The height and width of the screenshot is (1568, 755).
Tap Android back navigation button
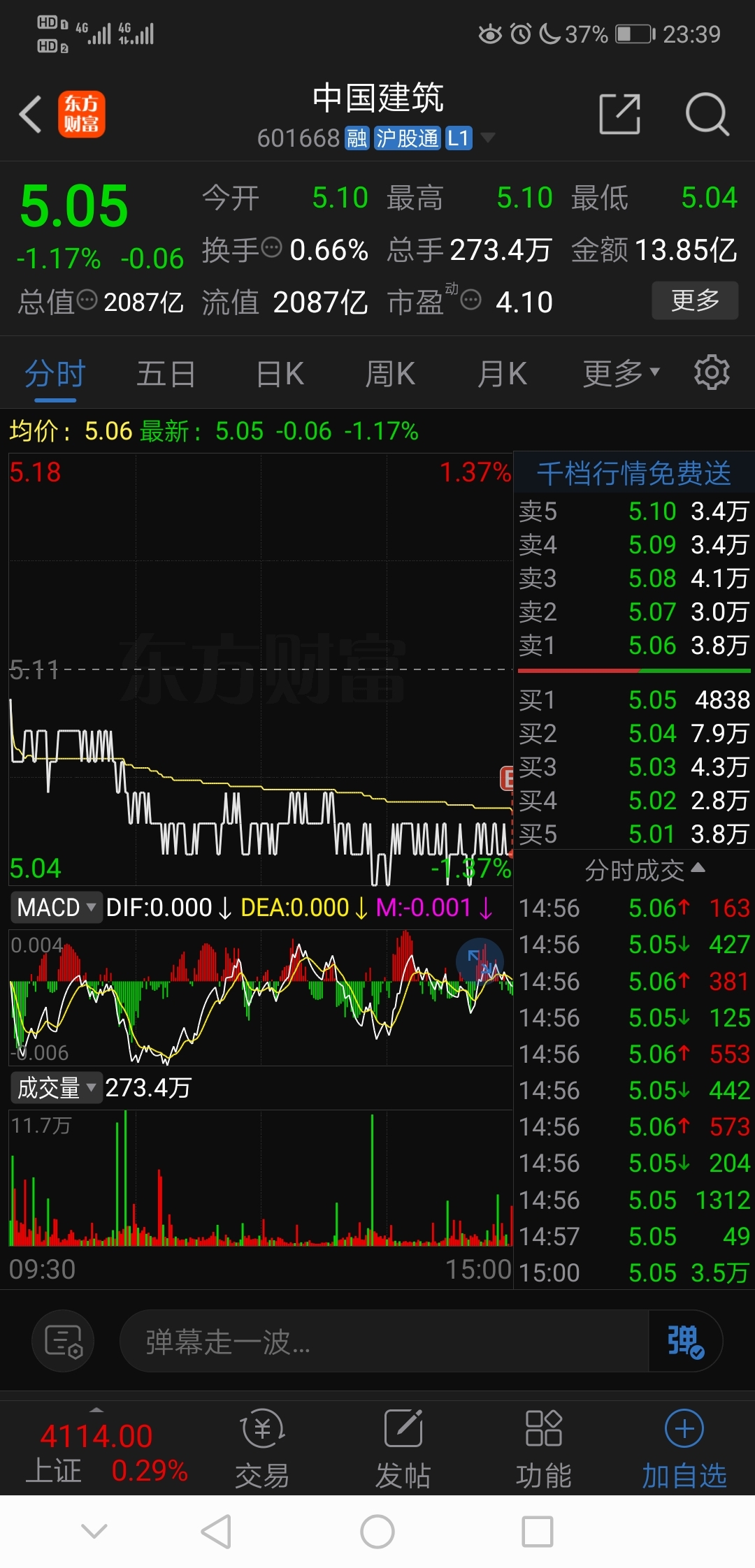(216, 1532)
